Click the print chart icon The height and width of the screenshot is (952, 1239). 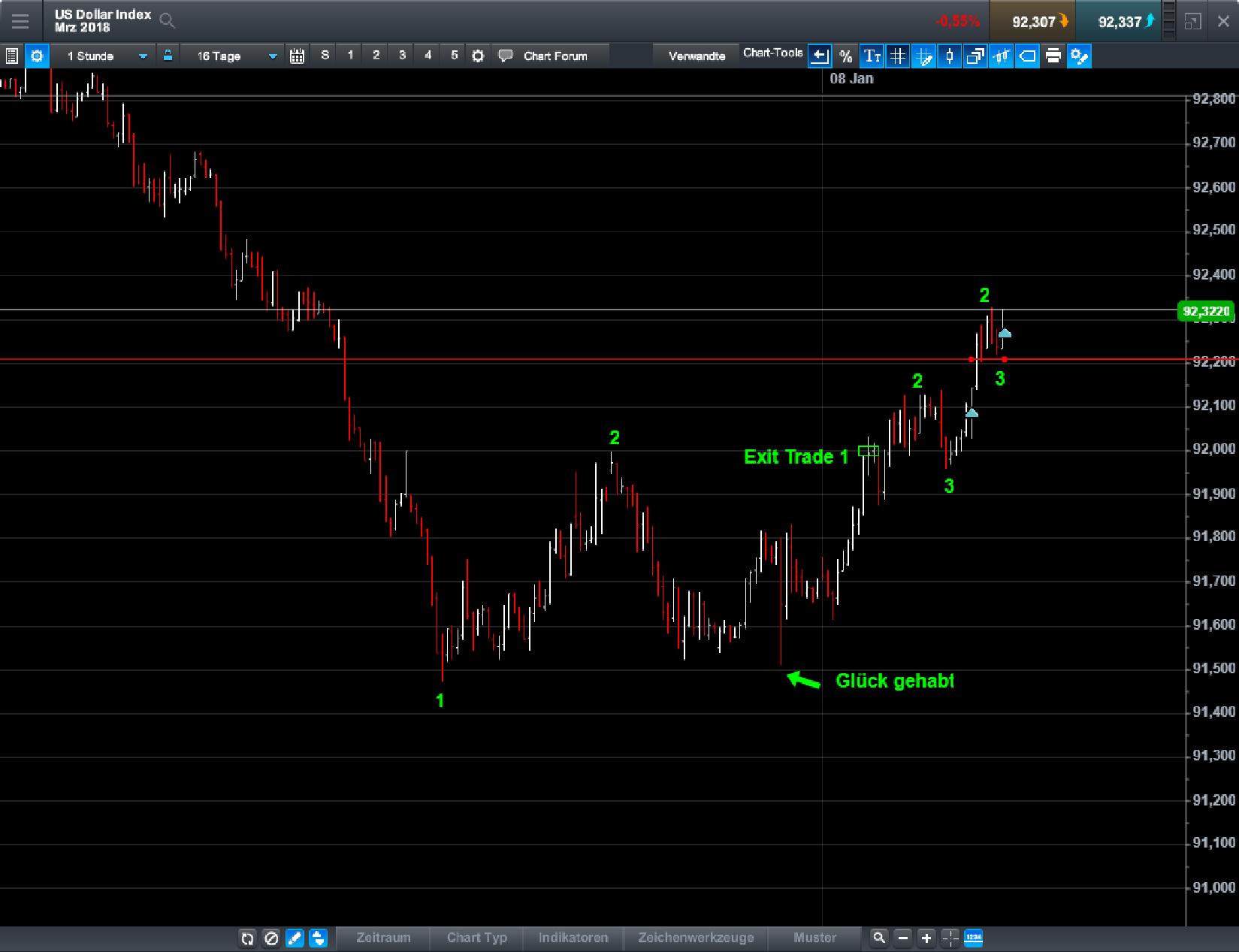click(1053, 56)
